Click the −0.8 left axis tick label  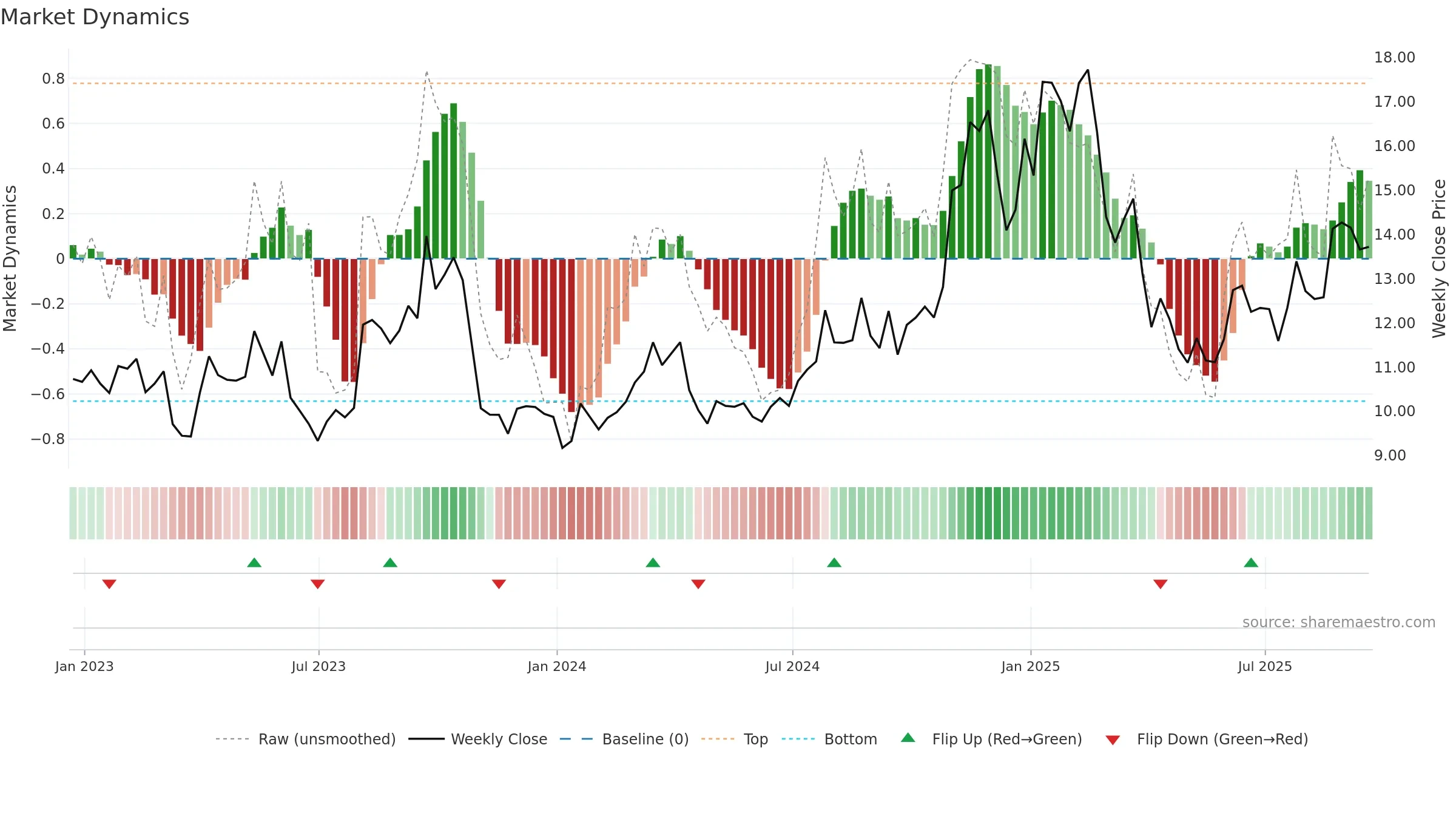pyautogui.click(x=48, y=439)
